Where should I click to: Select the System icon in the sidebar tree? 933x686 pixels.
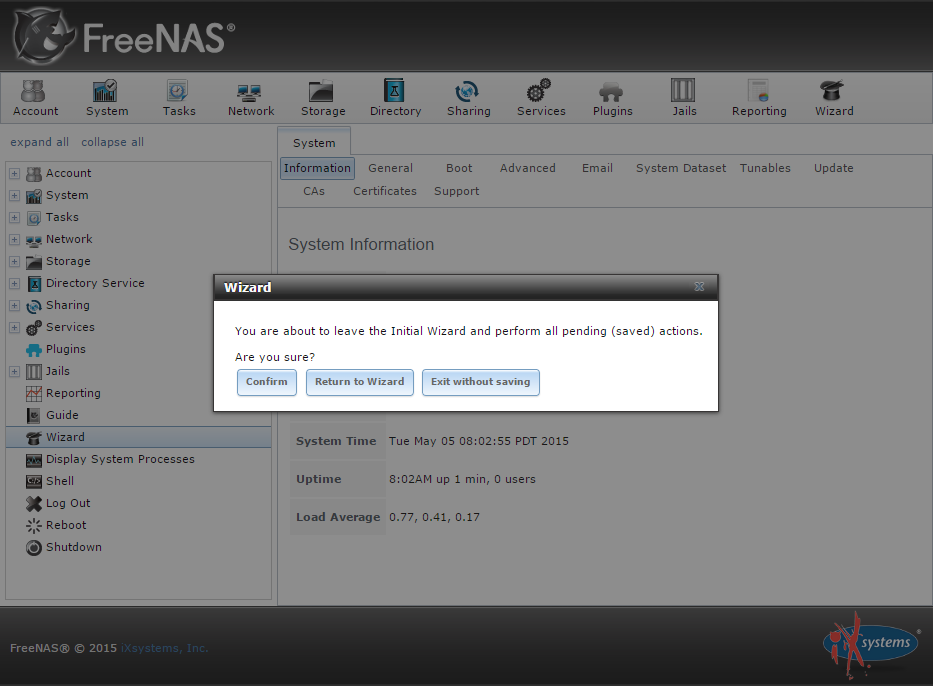(34, 196)
